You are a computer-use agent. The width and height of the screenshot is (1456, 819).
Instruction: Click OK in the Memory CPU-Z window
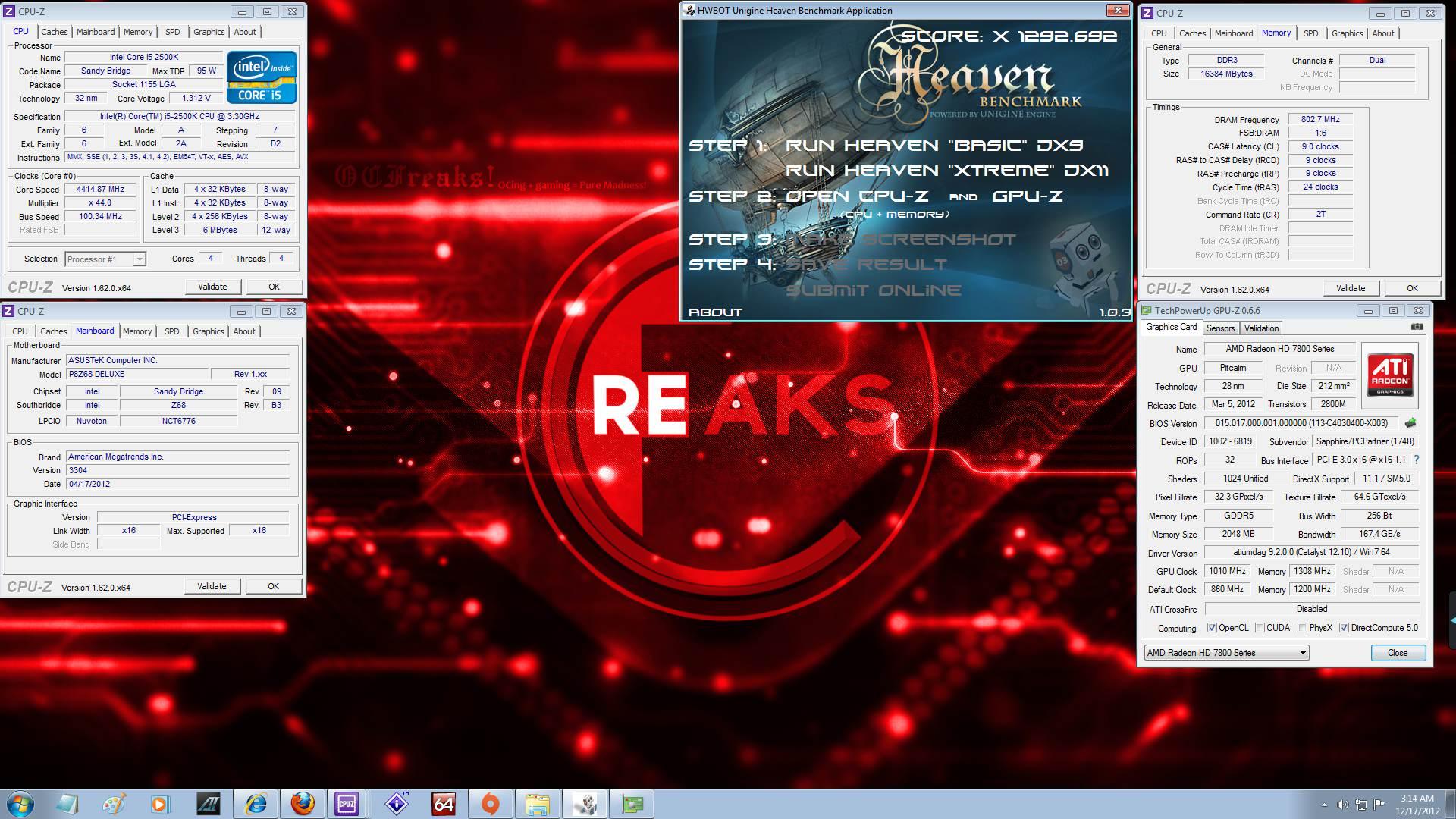coord(1412,288)
